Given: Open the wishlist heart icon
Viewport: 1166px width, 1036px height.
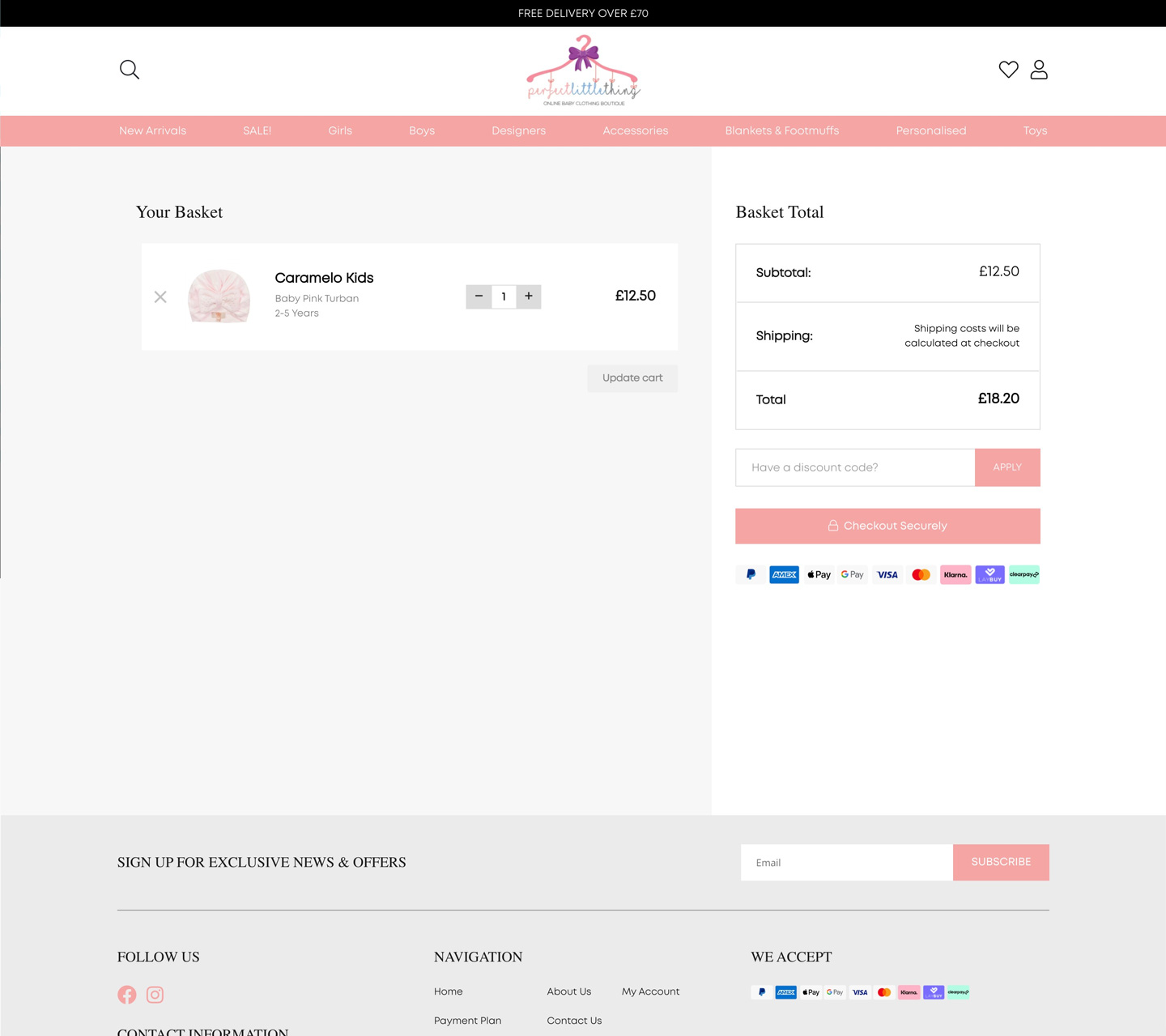Looking at the screenshot, I should click(1008, 70).
